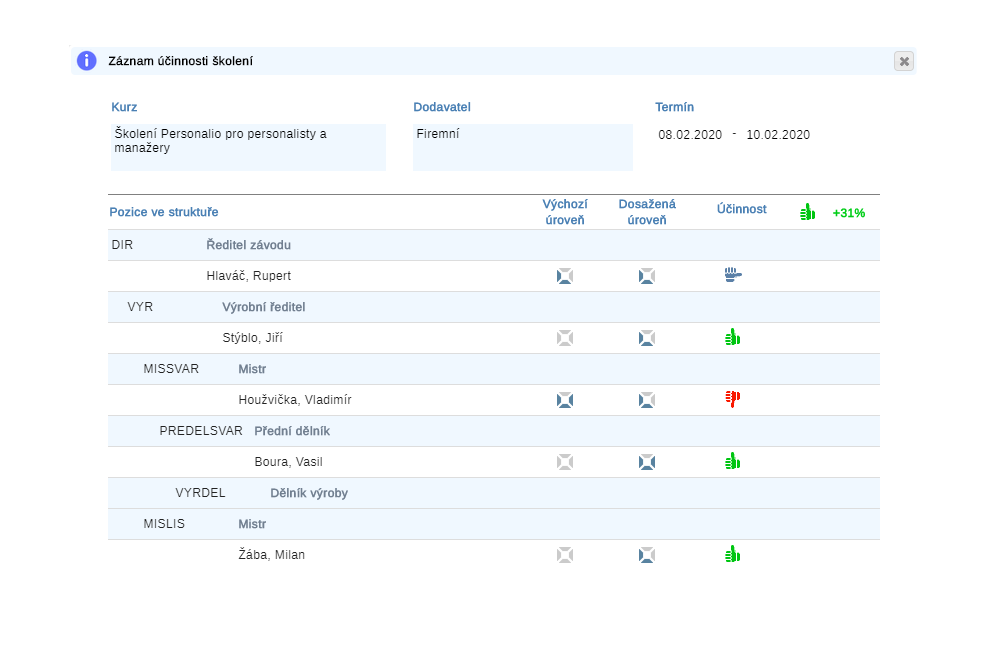Click the Účinnost column header
This screenshot has width=990, height=650.
pos(741,209)
